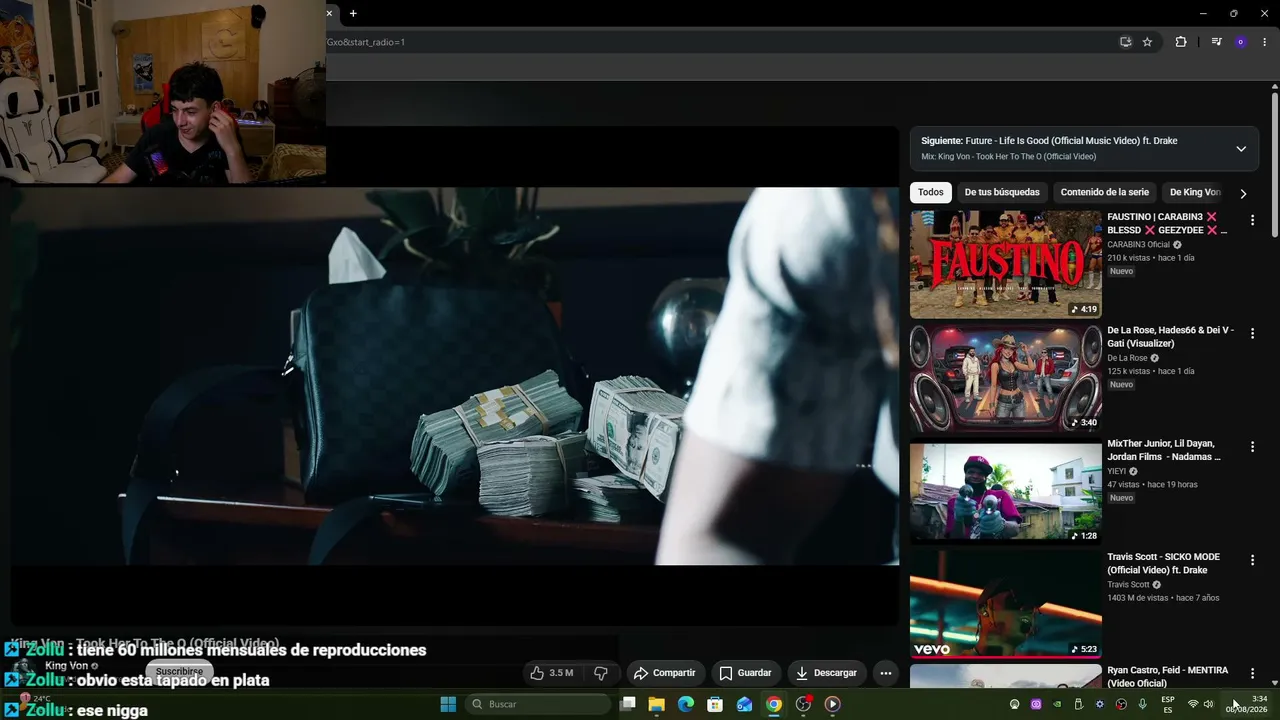
Task: Open the media player app on taskbar
Action: 832,704
